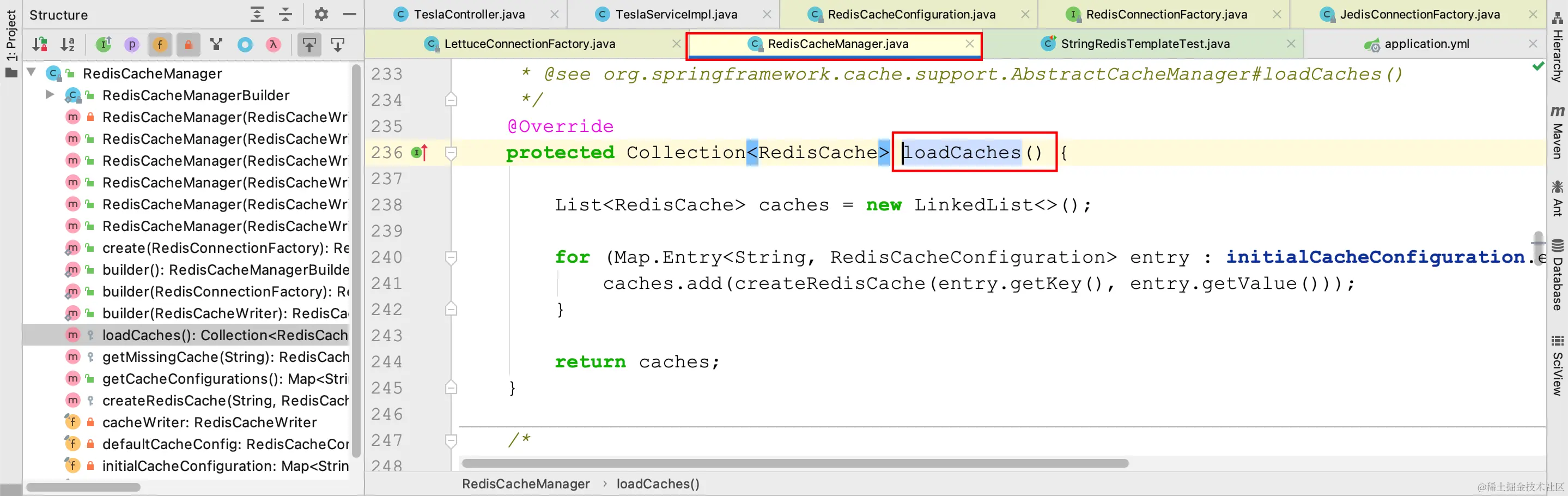Open the SciView tool window
The height and width of the screenshot is (496, 1568).
(x=1558, y=365)
